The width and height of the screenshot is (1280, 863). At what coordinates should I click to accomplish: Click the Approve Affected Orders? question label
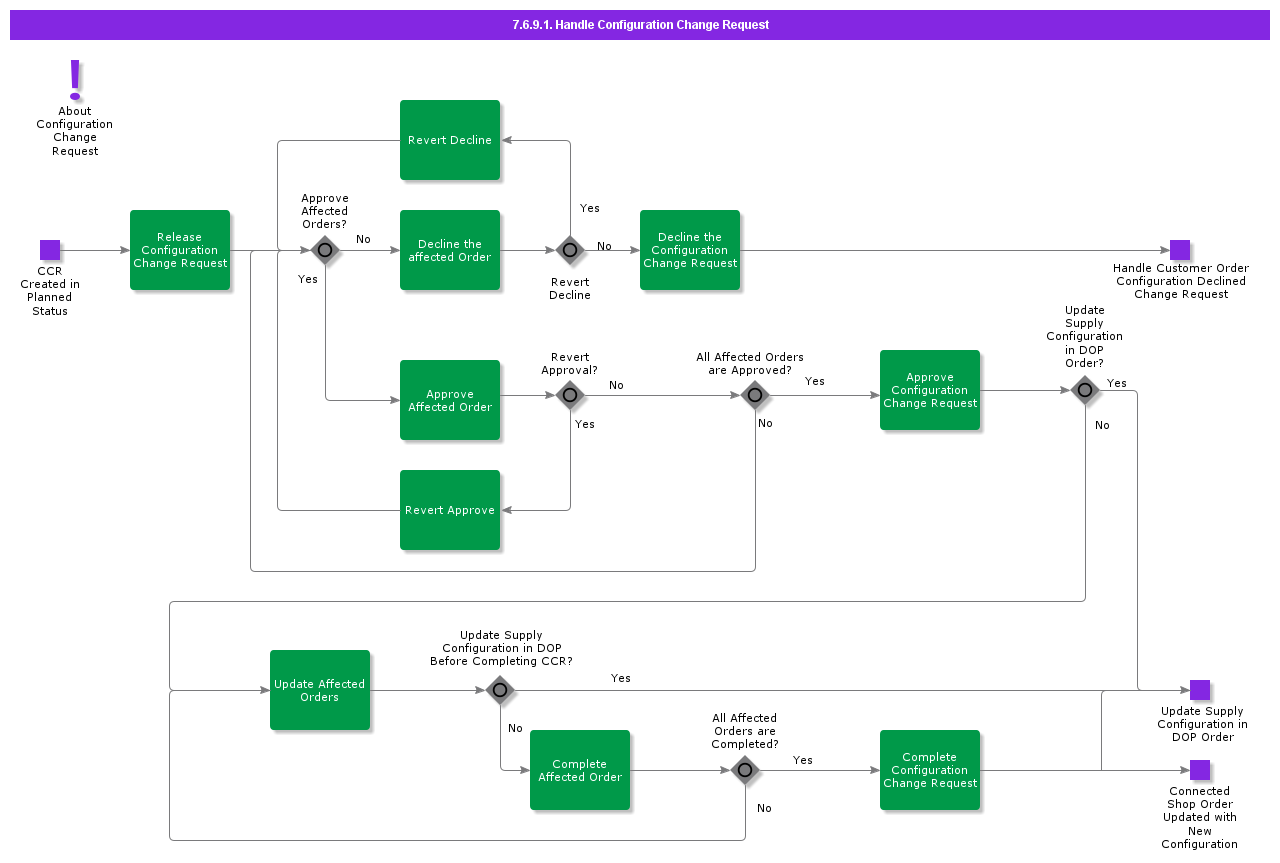[x=325, y=211]
